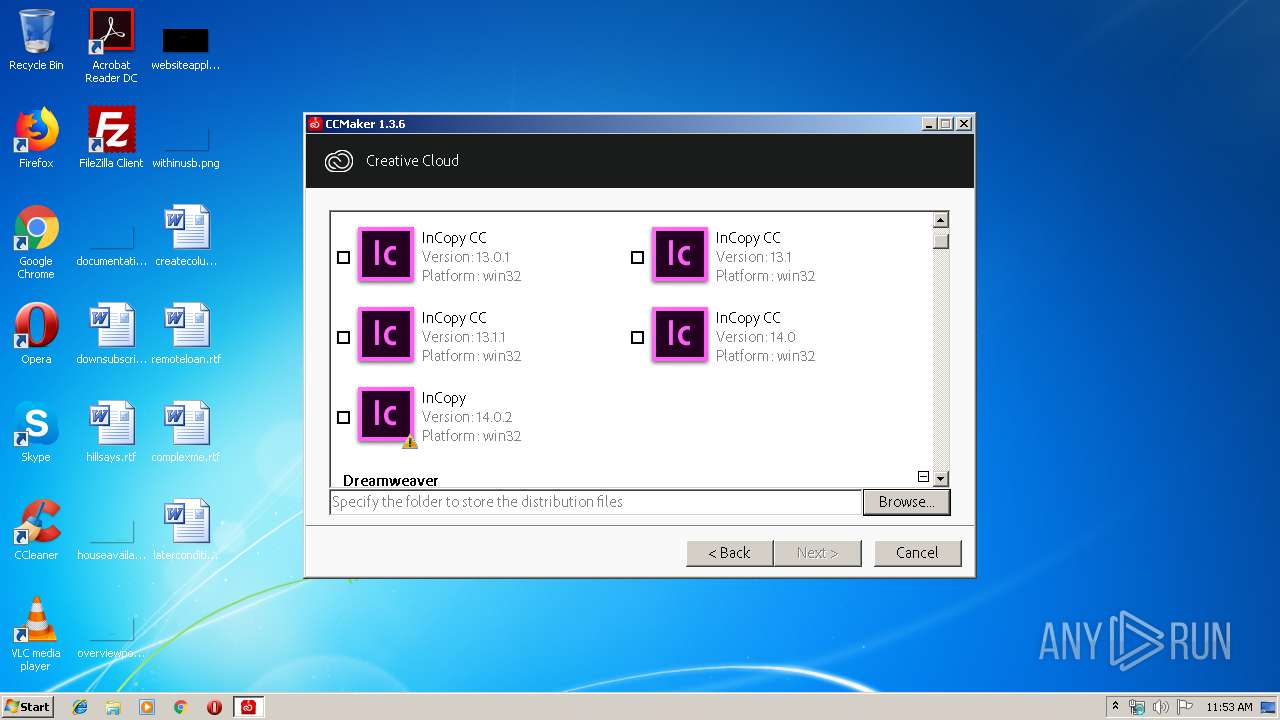Open VLC media player desktop shortcut
The width and height of the screenshot is (1280, 720).
tap(36, 634)
